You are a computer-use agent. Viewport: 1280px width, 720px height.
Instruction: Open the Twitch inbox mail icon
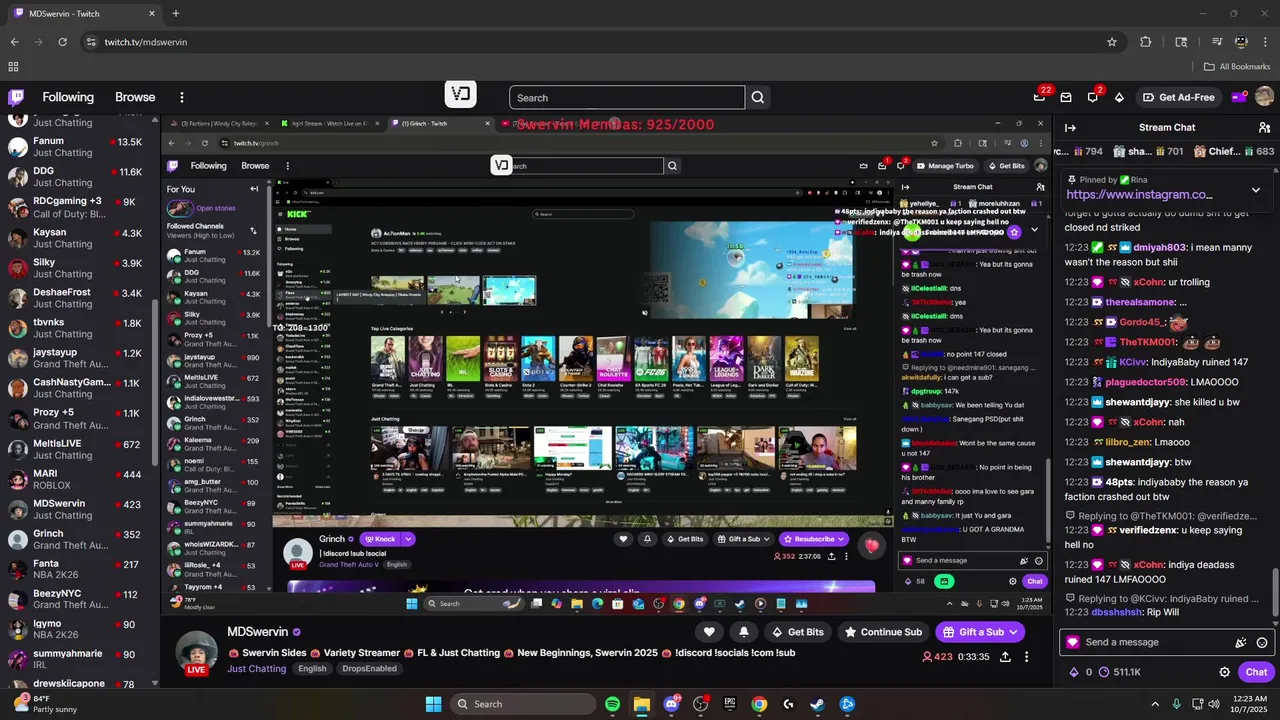[1066, 97]
